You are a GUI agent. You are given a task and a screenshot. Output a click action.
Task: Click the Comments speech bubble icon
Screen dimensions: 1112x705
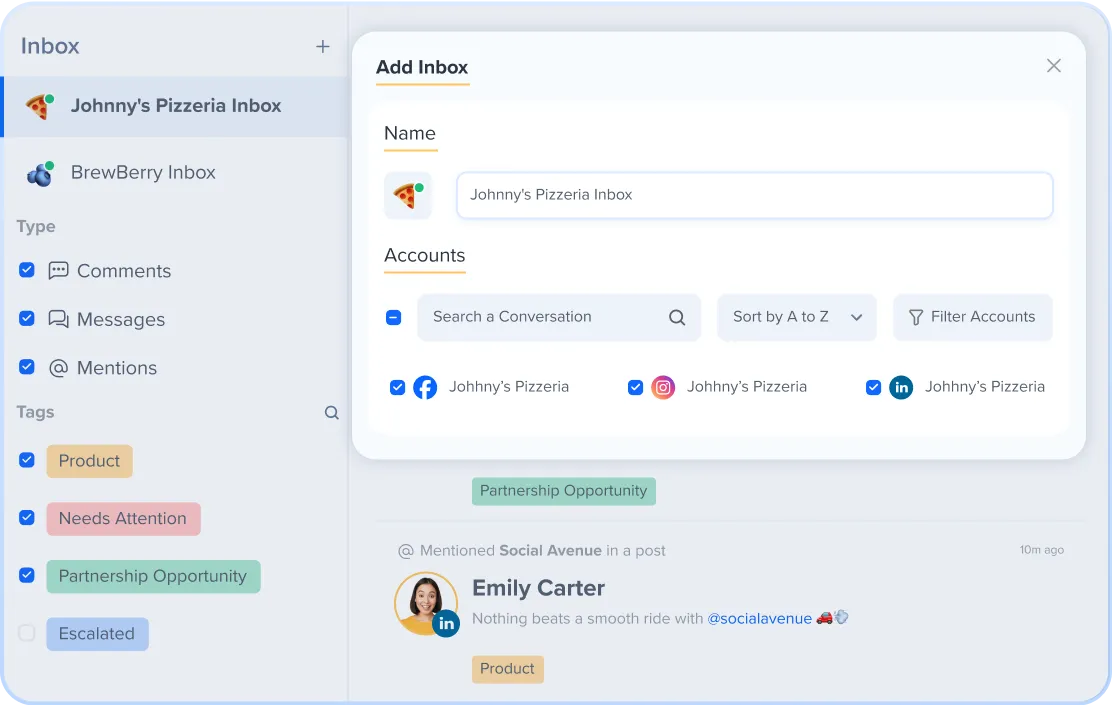tap(58, 270)
